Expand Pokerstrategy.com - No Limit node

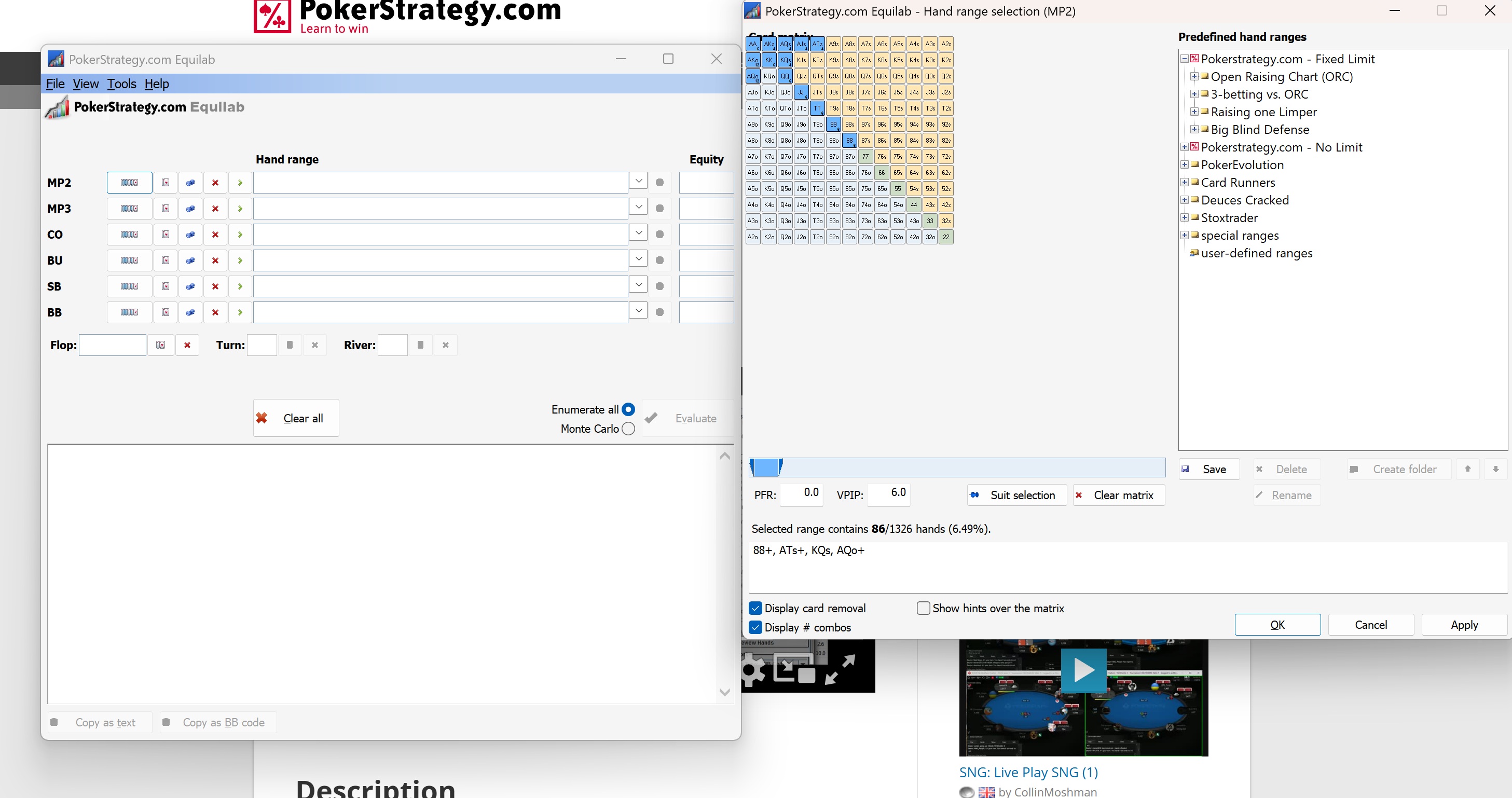tap(1185, 147)
